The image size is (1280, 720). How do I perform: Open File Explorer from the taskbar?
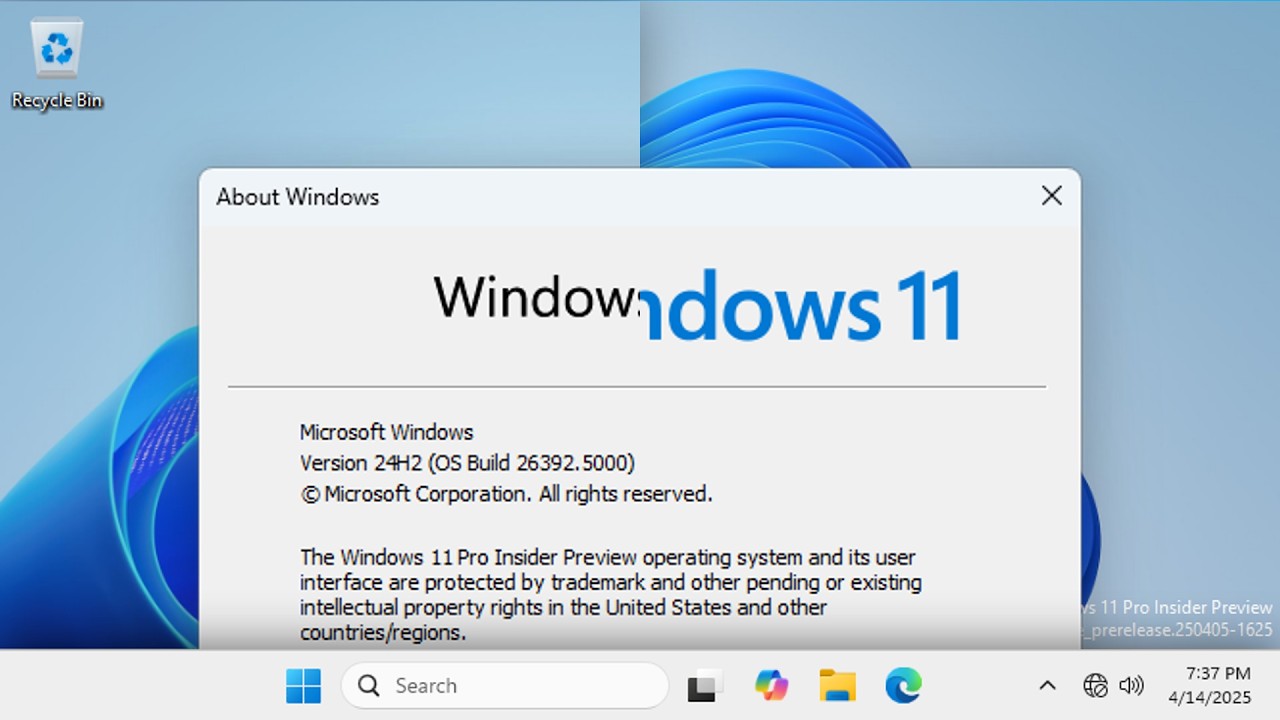click(x=837, y=686)
